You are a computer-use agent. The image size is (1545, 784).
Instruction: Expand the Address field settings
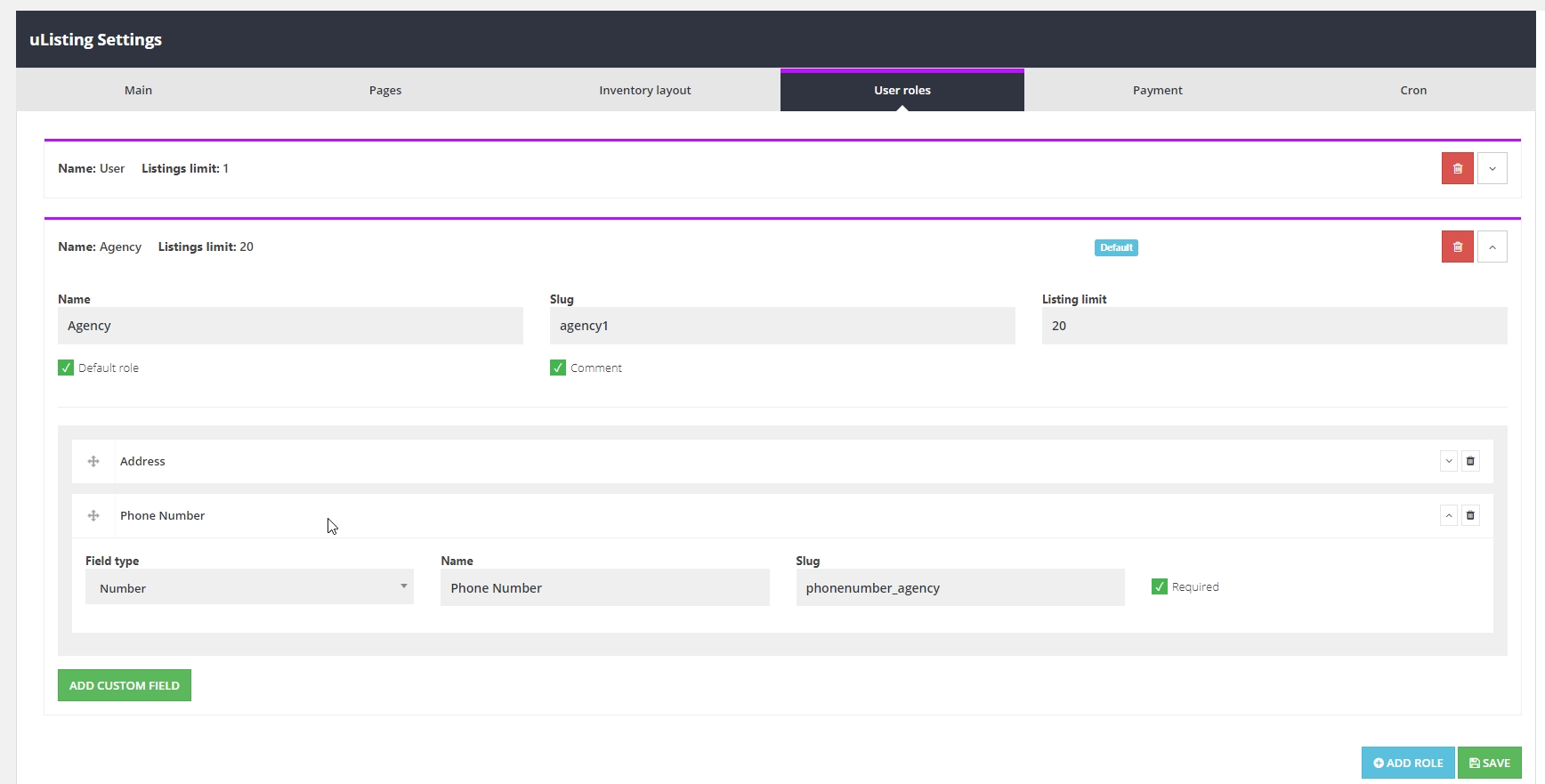pos(1449,461)
